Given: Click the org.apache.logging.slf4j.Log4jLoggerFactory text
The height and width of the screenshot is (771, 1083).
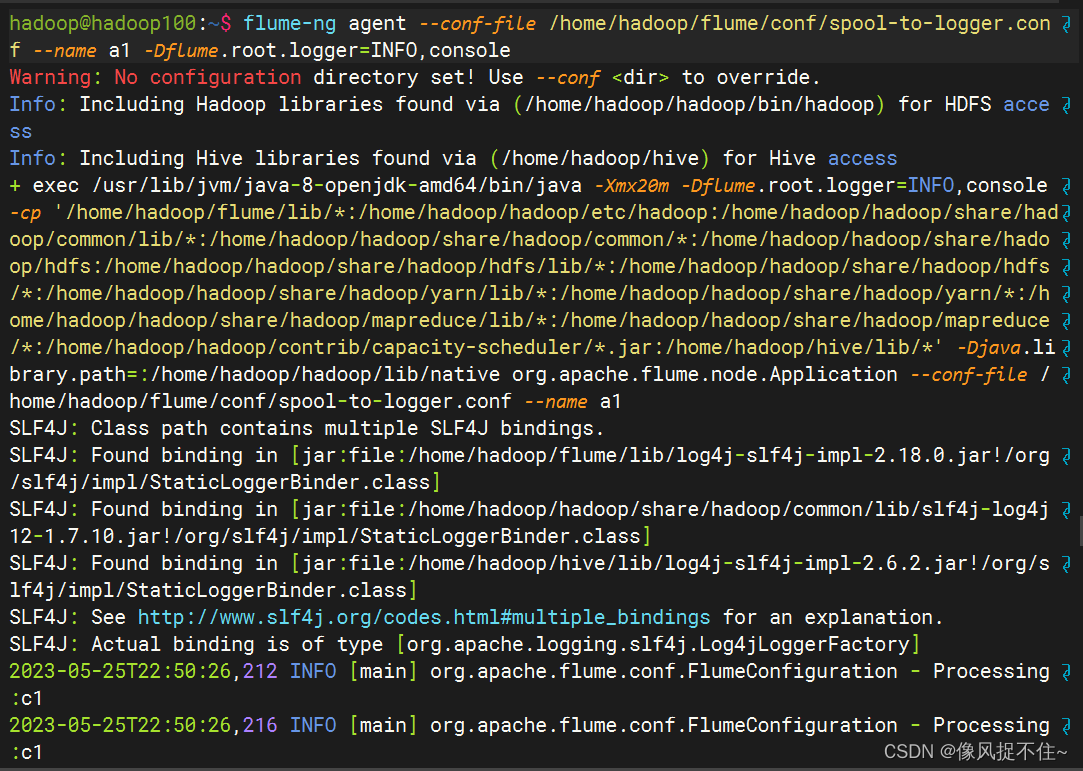Looking at the screenshot, I should pos(658,644).
